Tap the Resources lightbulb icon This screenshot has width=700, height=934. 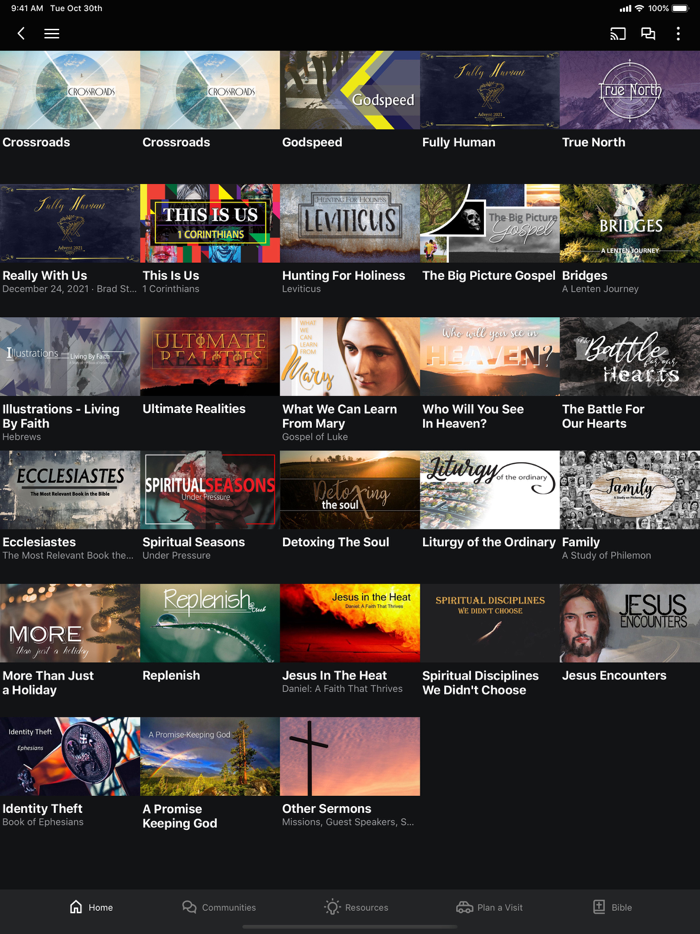coord(332,907)
